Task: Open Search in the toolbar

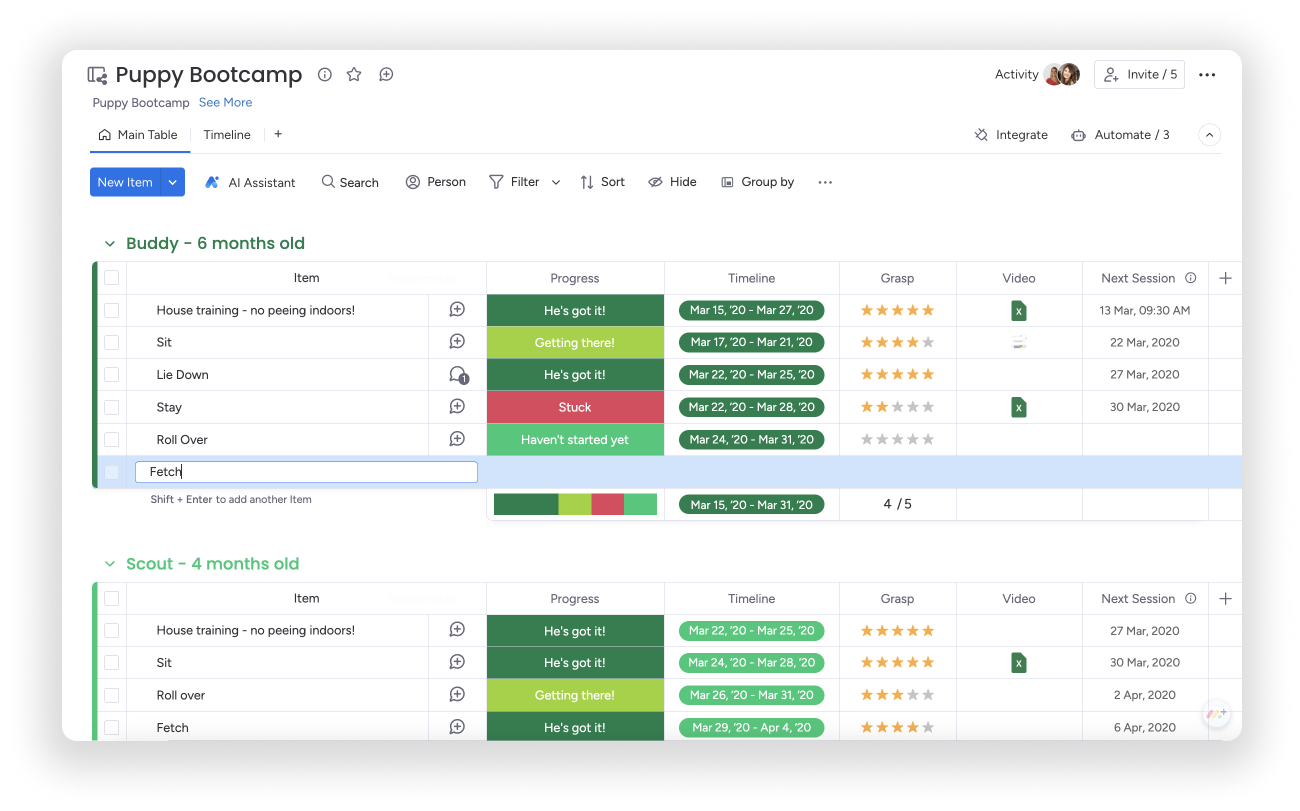Action: pos(350,182)
